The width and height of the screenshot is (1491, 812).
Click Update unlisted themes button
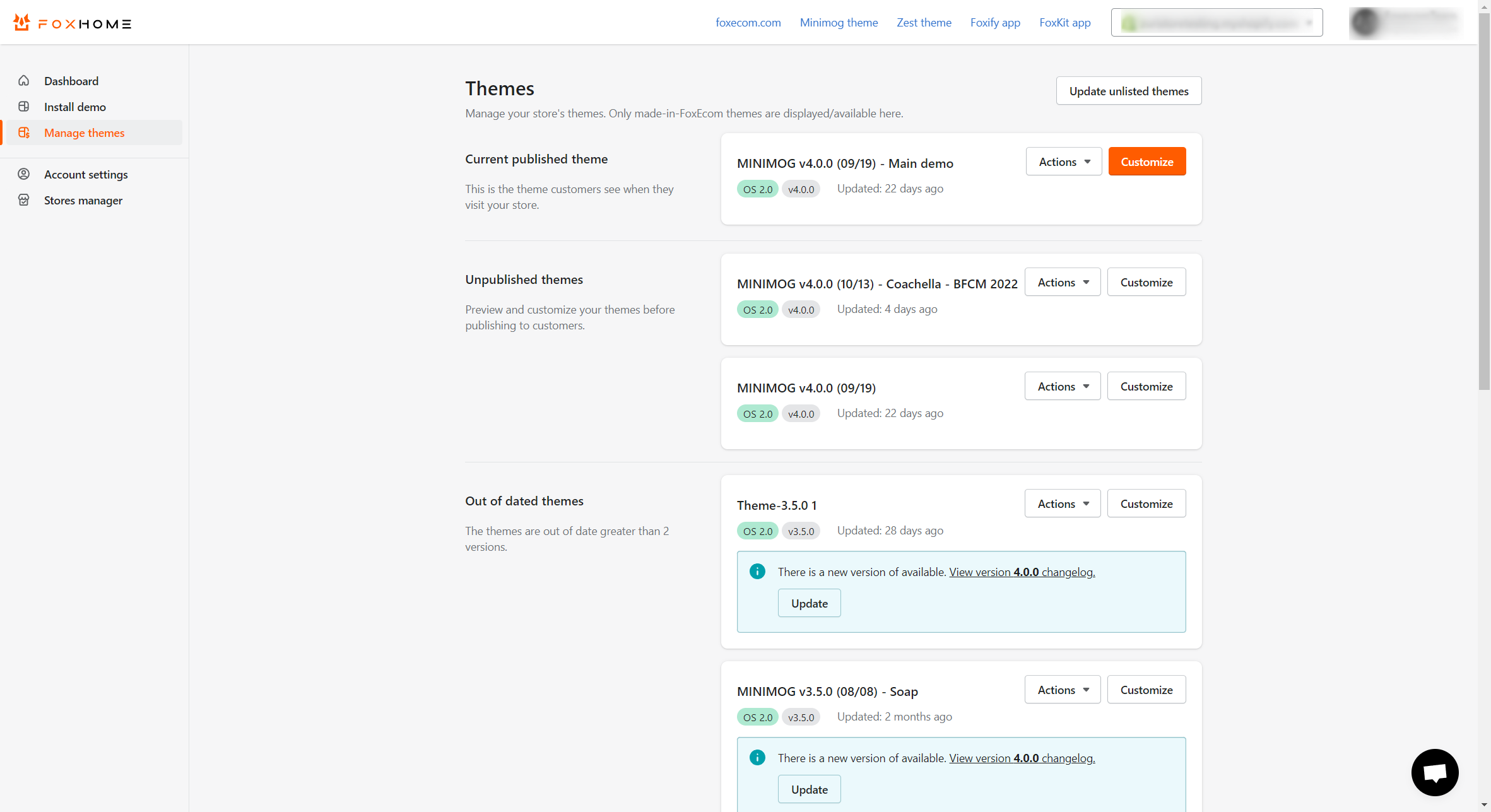click(x=1129, y=91)
